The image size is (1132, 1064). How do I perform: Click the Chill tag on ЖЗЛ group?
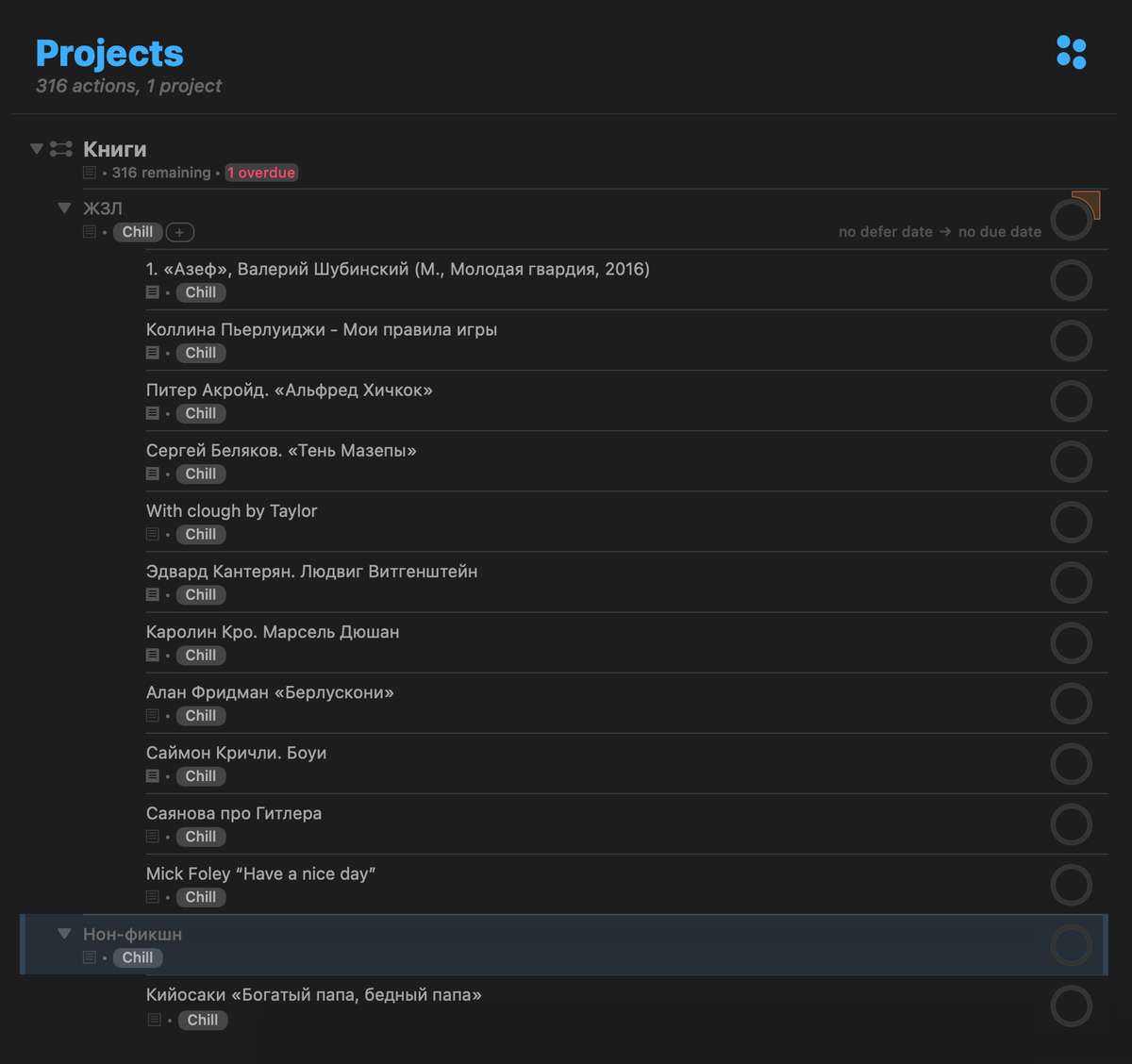pyautogui.click(x=138, y=232)
